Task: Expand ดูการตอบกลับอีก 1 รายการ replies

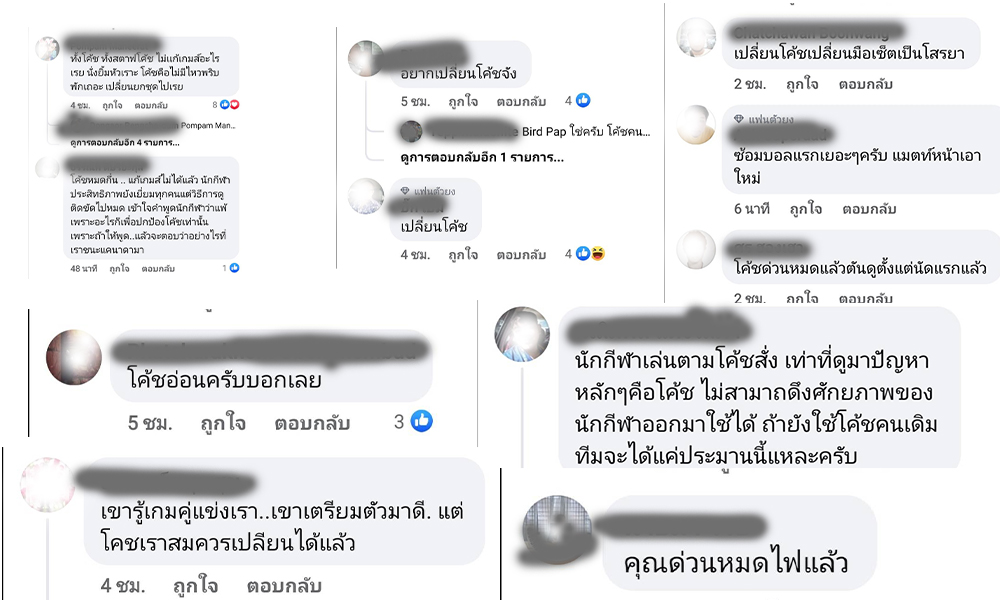Action: coord(482,157)
